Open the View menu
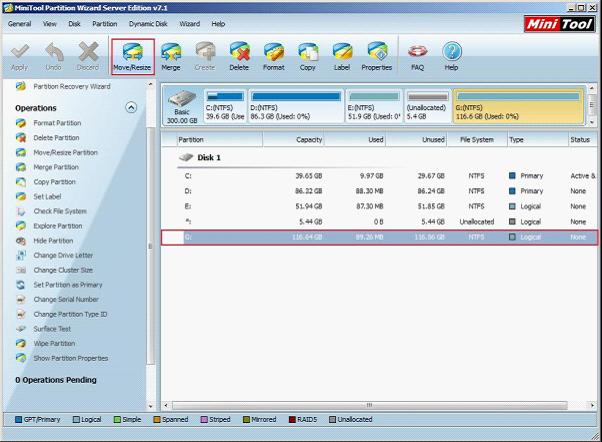 (x=50, y=24)
